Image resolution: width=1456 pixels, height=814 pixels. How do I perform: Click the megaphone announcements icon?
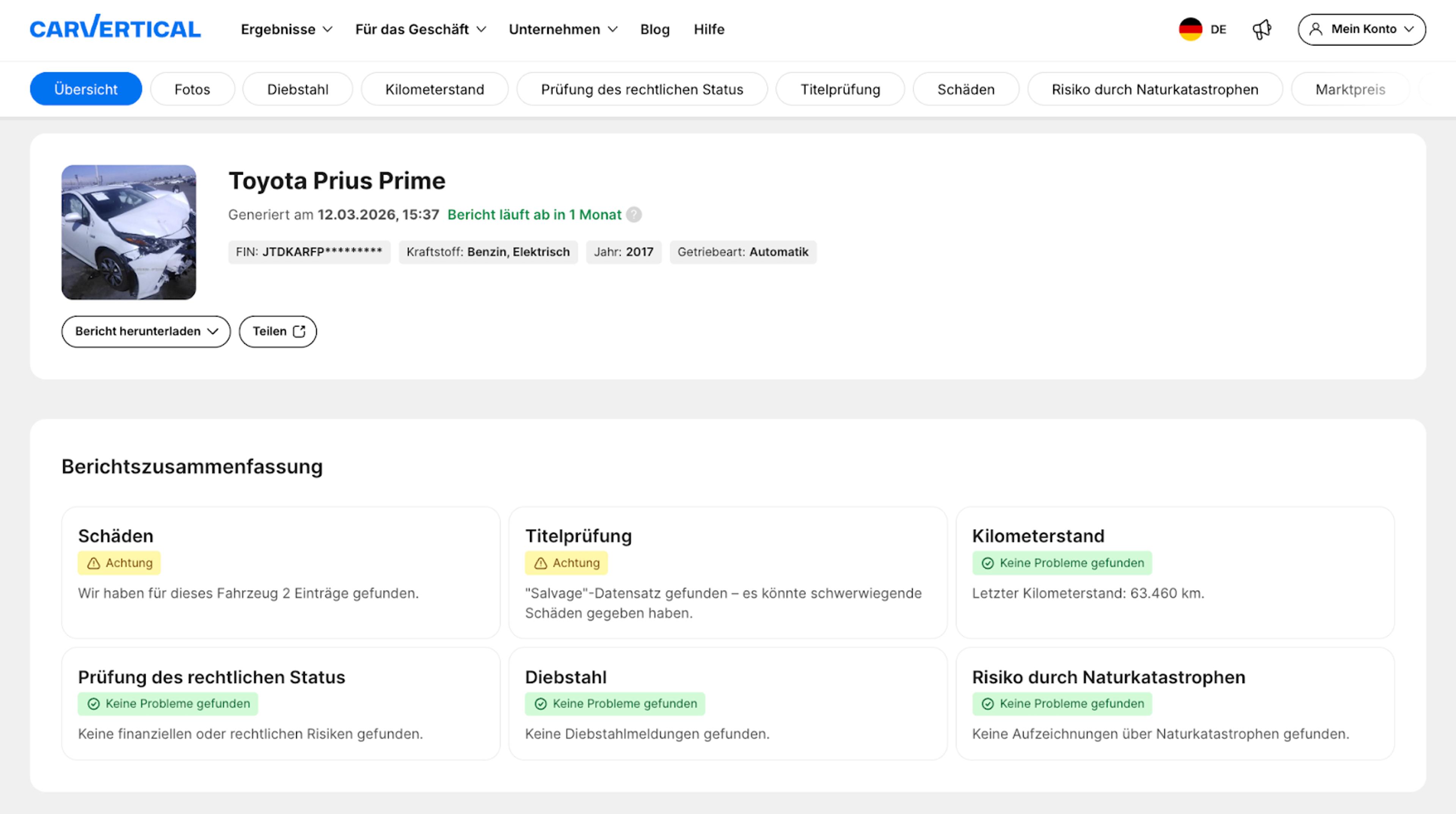(x=1261, y=30)
